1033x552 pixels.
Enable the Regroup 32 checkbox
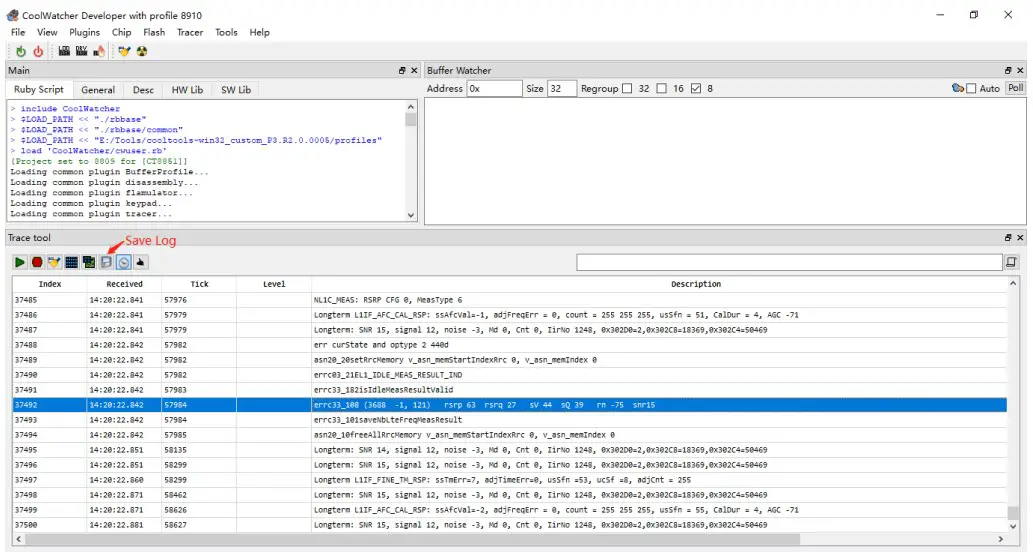pyautogui.click(x=627, y=89)
